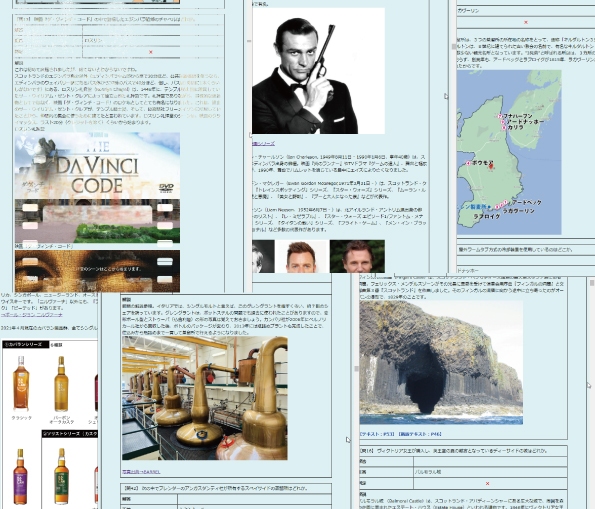The width and height of the screenshot is (595, 509).
Task: Click the scrollbar thumb at far right edge
Action: coord(592,283)
